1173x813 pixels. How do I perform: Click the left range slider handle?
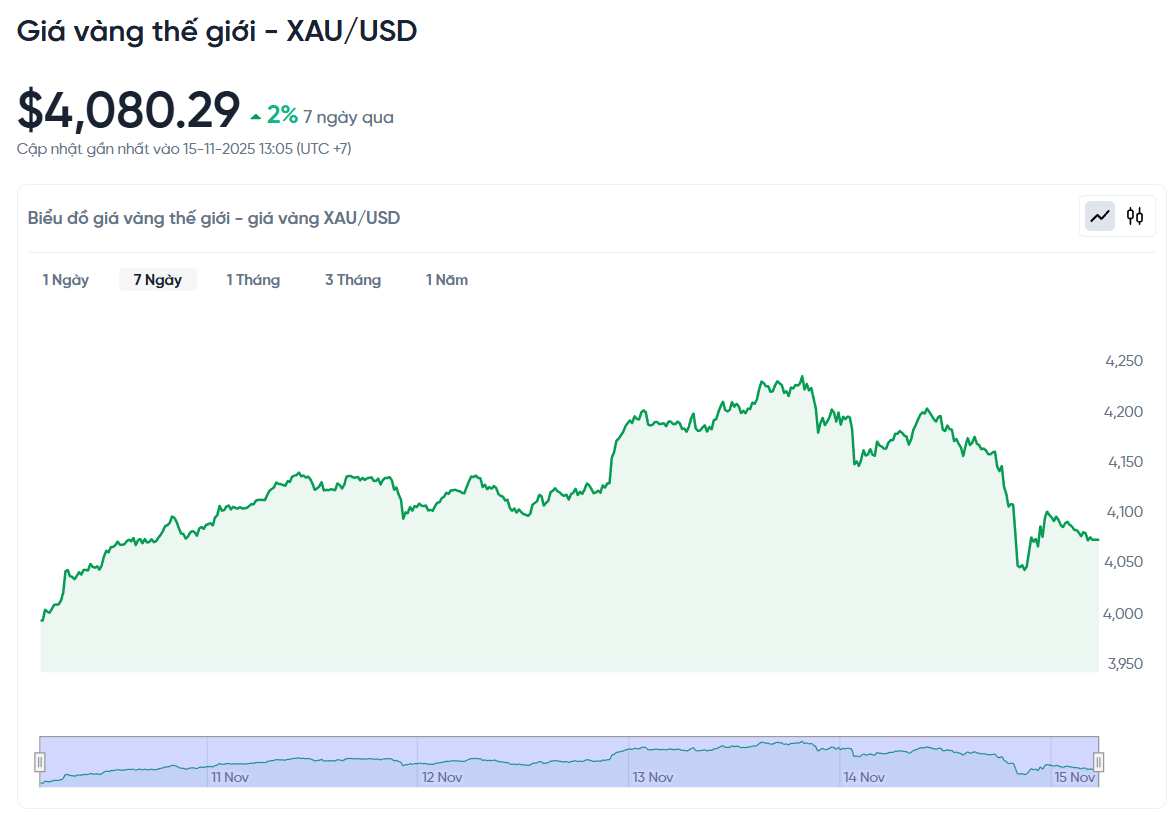(x=39, y=760)
